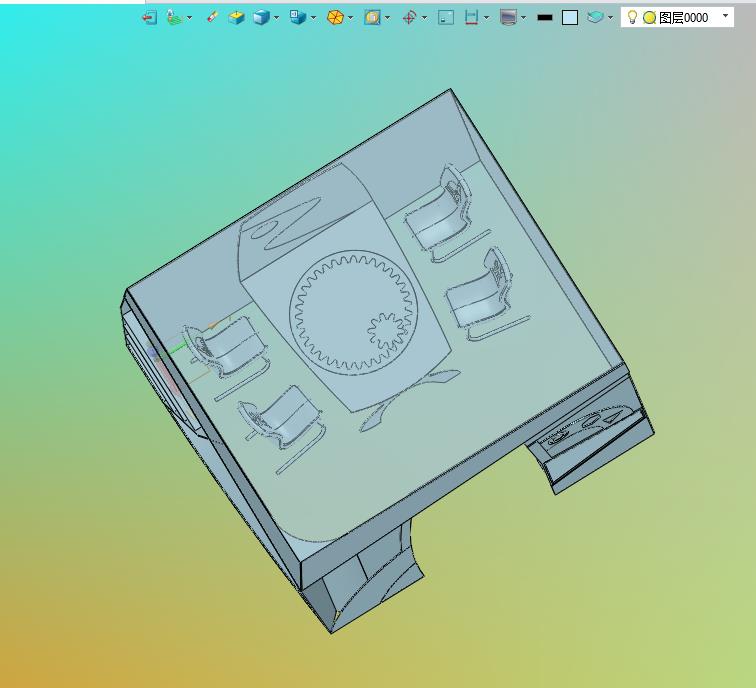Toggle the light bulb layer visibility icon
756x688 pixels.
[632, 17]
